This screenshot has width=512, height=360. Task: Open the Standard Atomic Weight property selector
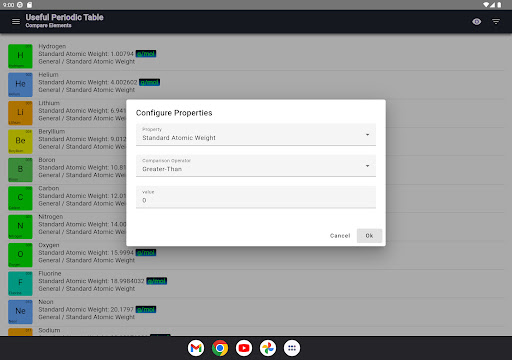coord(256,134)
